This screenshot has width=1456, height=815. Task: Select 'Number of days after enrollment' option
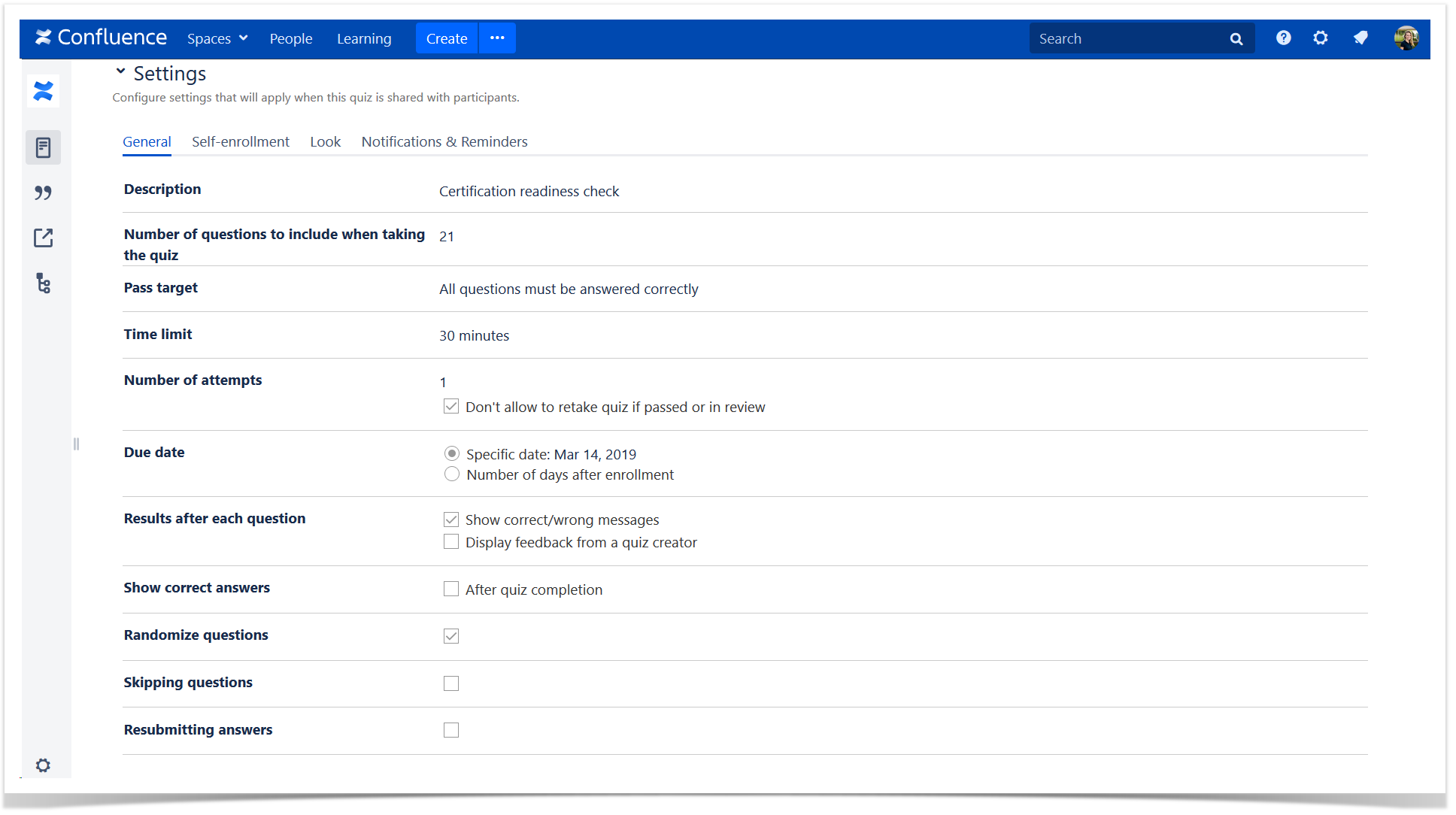tap(451, 474)
